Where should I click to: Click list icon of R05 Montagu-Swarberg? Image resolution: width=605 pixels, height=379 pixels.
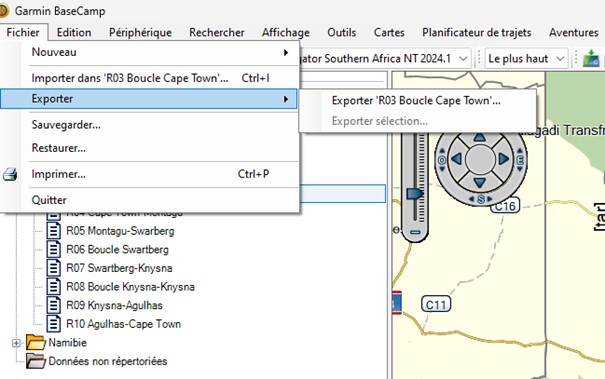[x=54, y=231]
